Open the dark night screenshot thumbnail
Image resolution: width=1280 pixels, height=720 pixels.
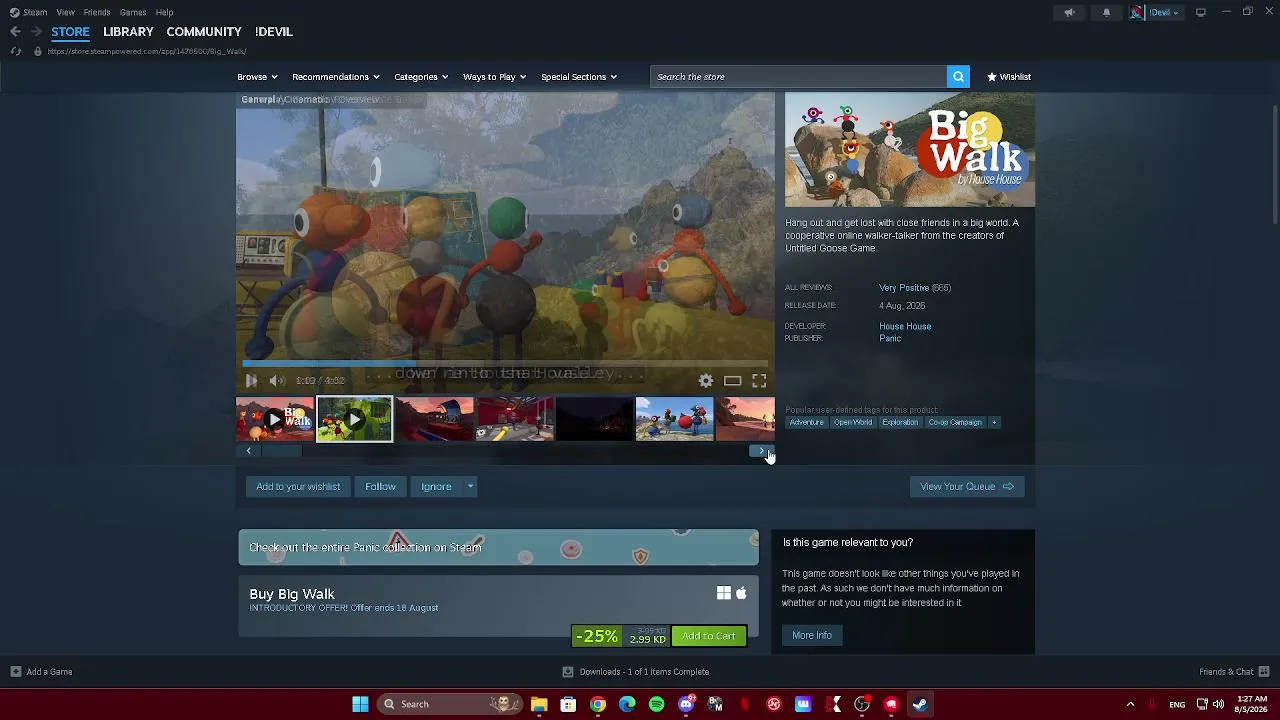pos(594,419)
